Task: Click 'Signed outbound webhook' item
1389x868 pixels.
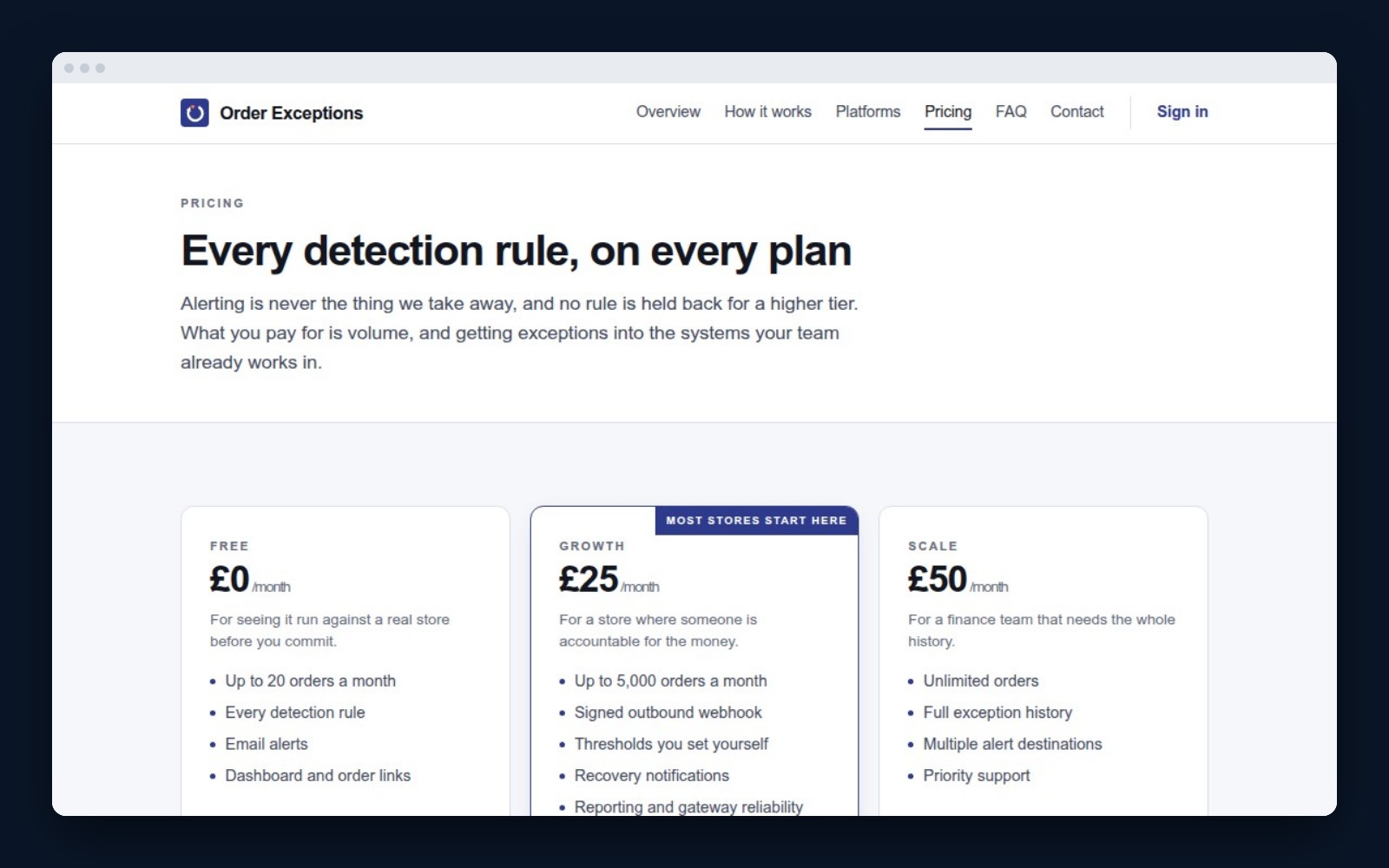Action: tap(668, 713)
